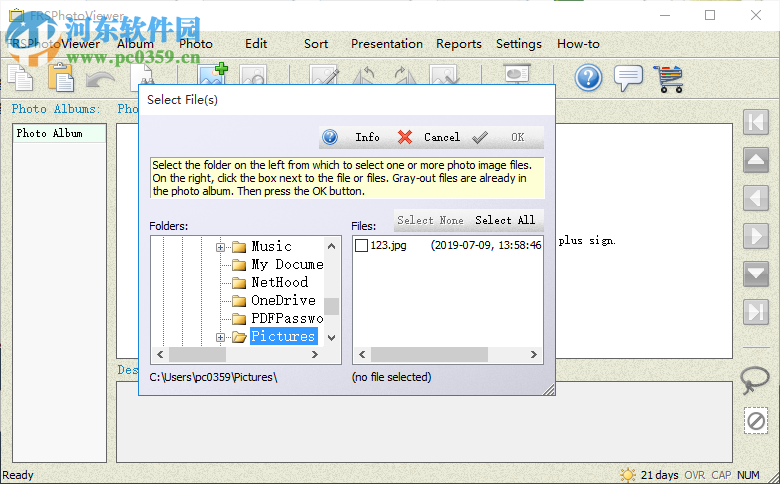The width and height of the screenshot is (780, 484).
Task: Click the folders vertical scrollbar thumb
Action: click(331, 306)
